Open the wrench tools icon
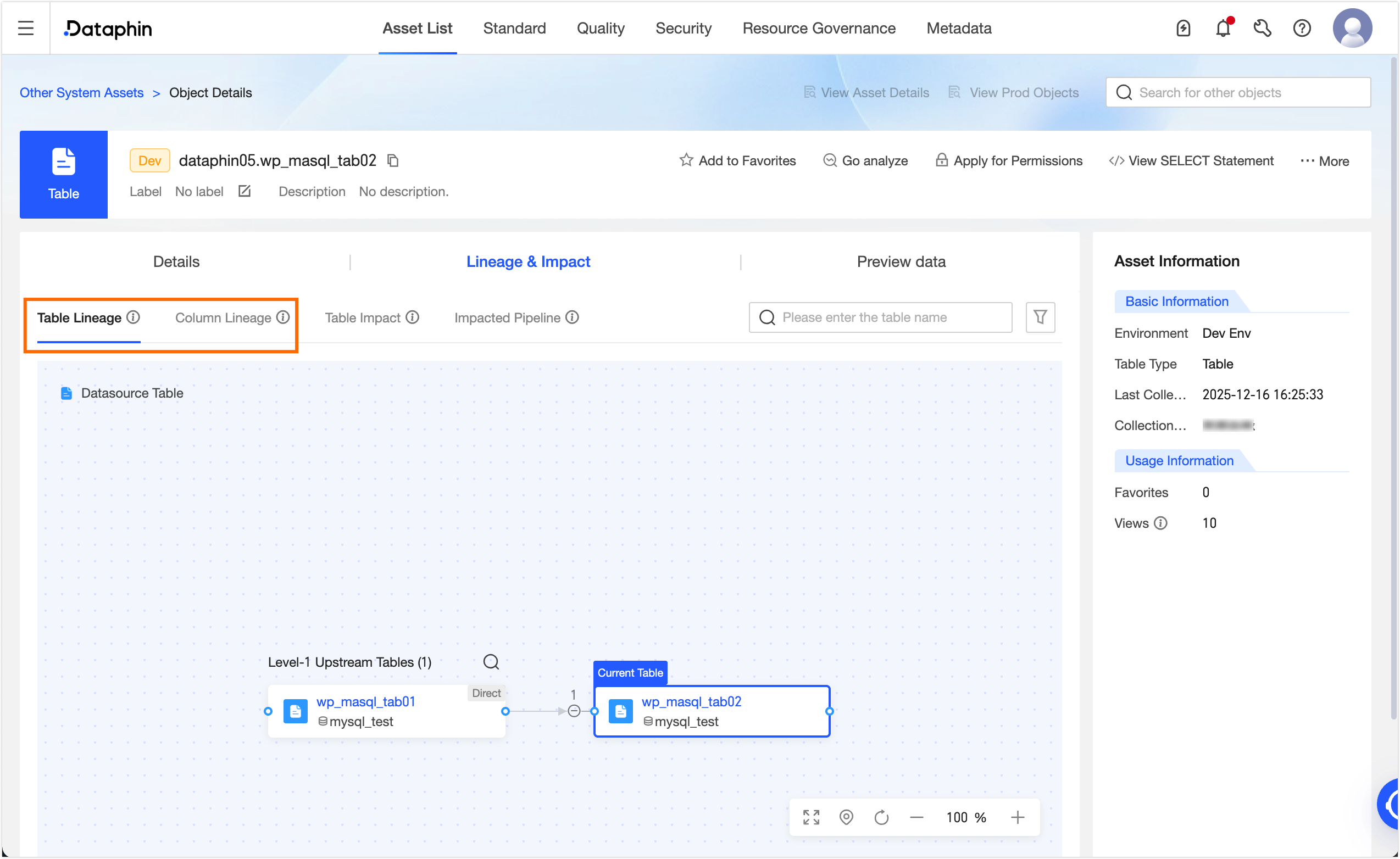Image resolution: width=1400 pixels, height=859 pixels. pos(1262,28)
